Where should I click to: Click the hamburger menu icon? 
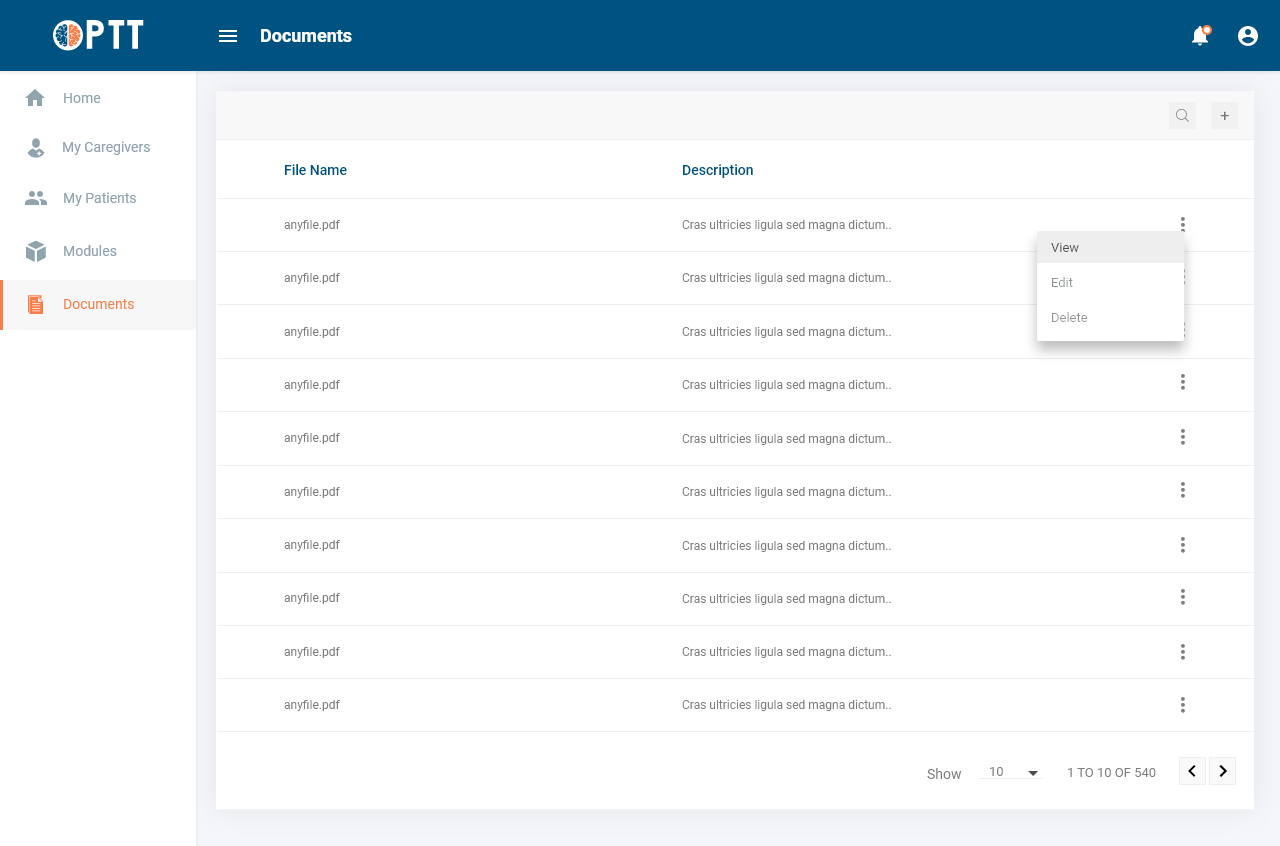[228, 36]
